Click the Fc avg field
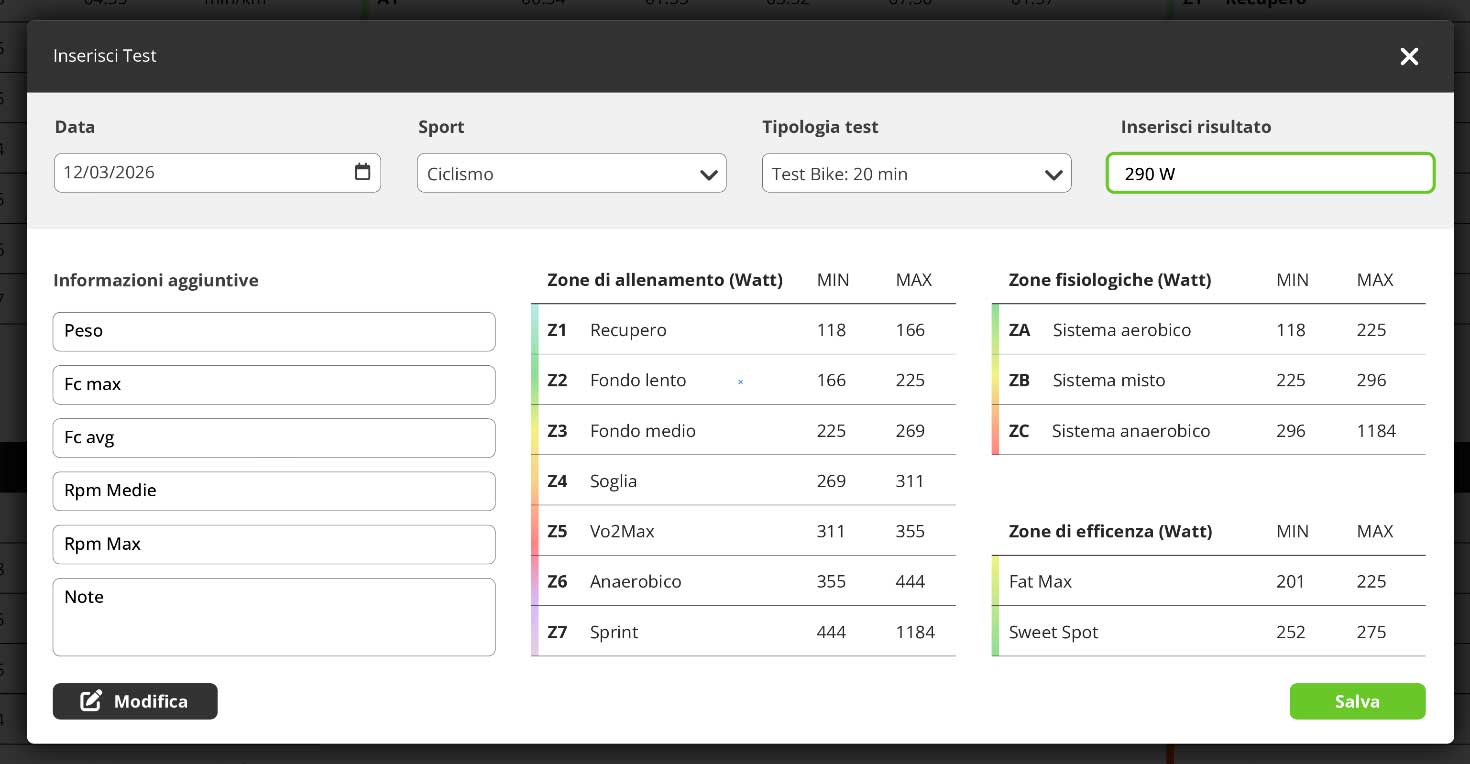Image resolution: width=1470 pixels, height=764 pixels. pos(274,437)
